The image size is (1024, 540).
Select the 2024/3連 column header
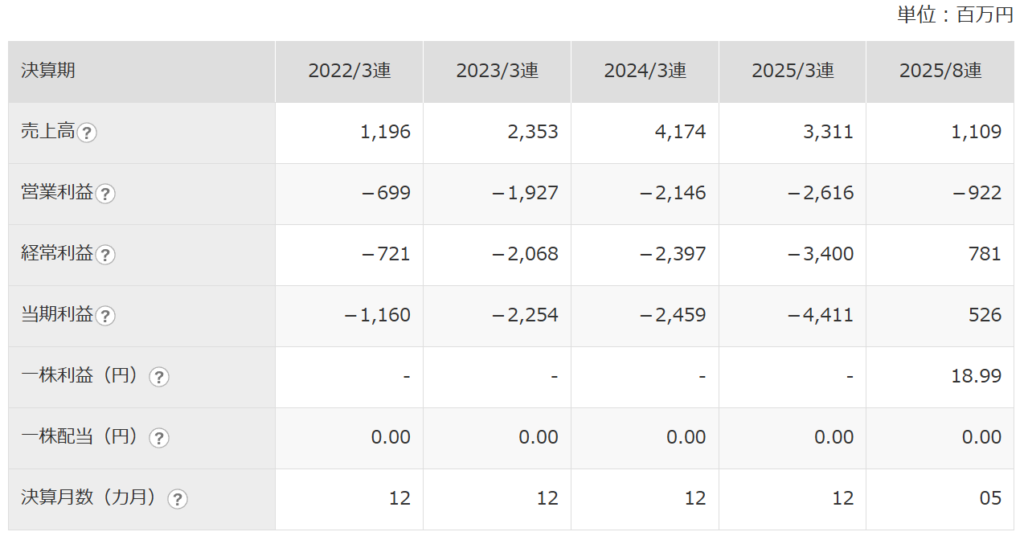click(645, 71)
